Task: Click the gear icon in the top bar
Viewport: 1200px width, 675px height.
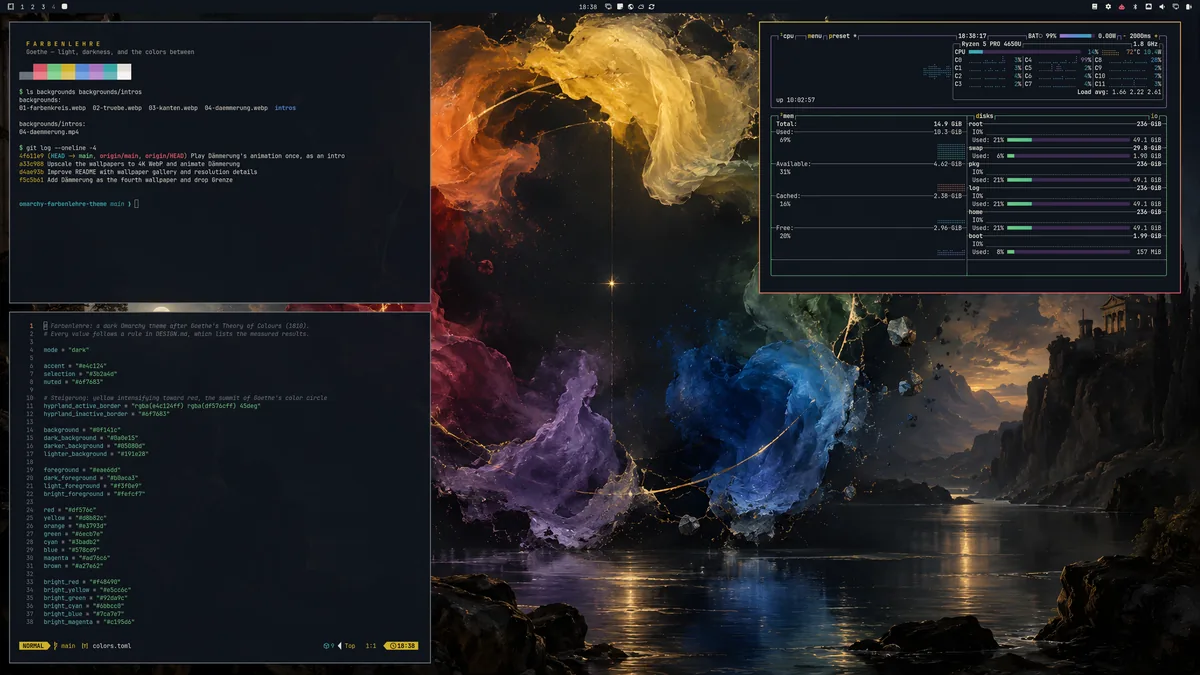Action: 1108,6
